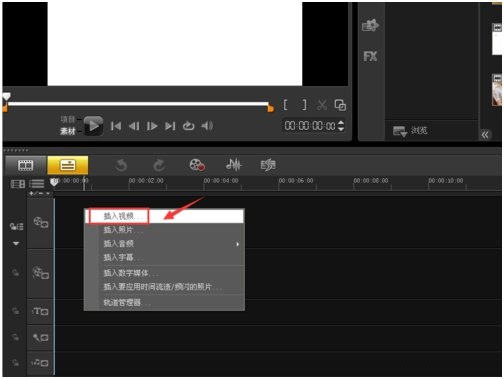The image size is (504, 379).
Task: Click the white preview scrubber bar
Action: tap(138, 104)
